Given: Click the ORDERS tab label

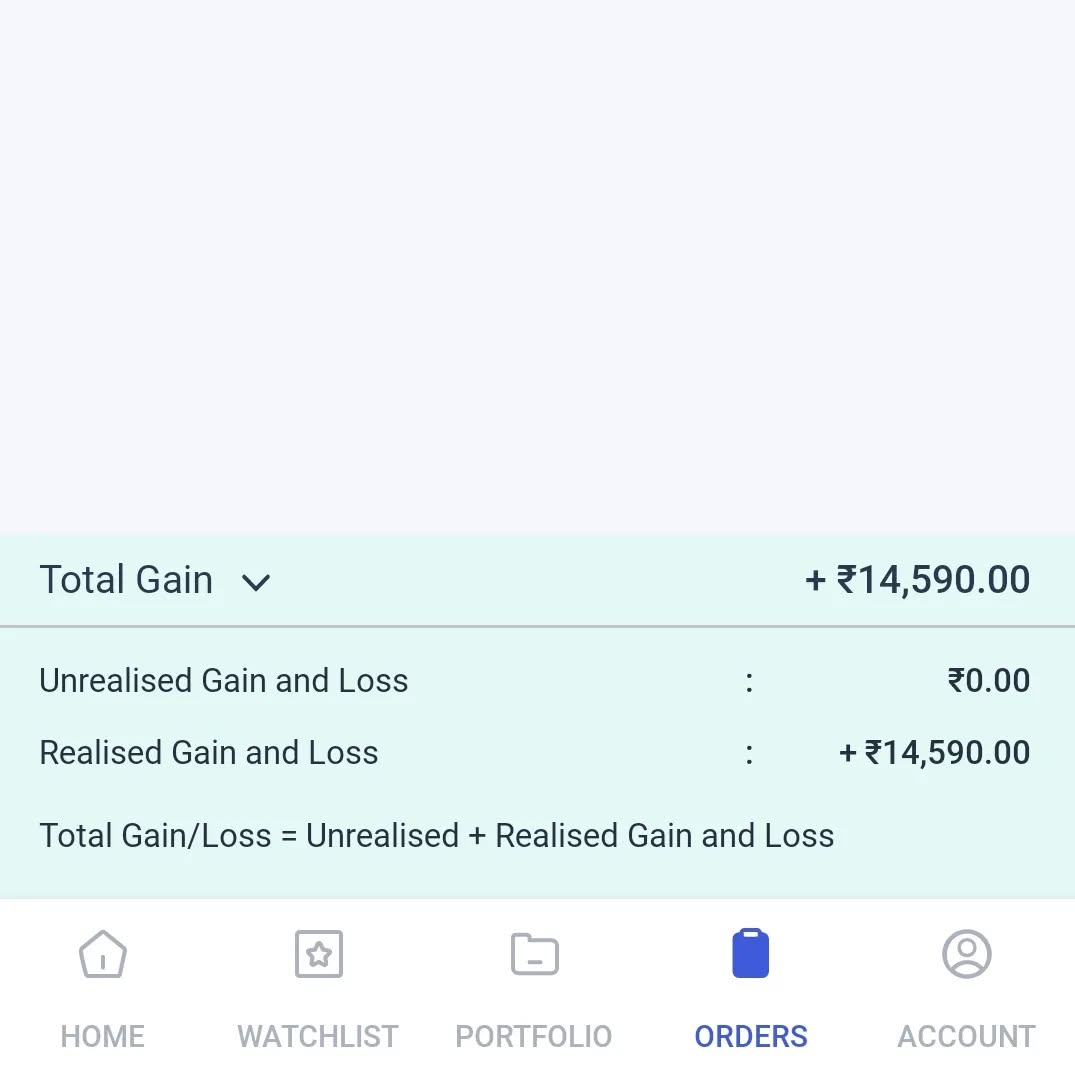Looking at the screenshot, I should pyautogui.click(x=751, y=1036).
